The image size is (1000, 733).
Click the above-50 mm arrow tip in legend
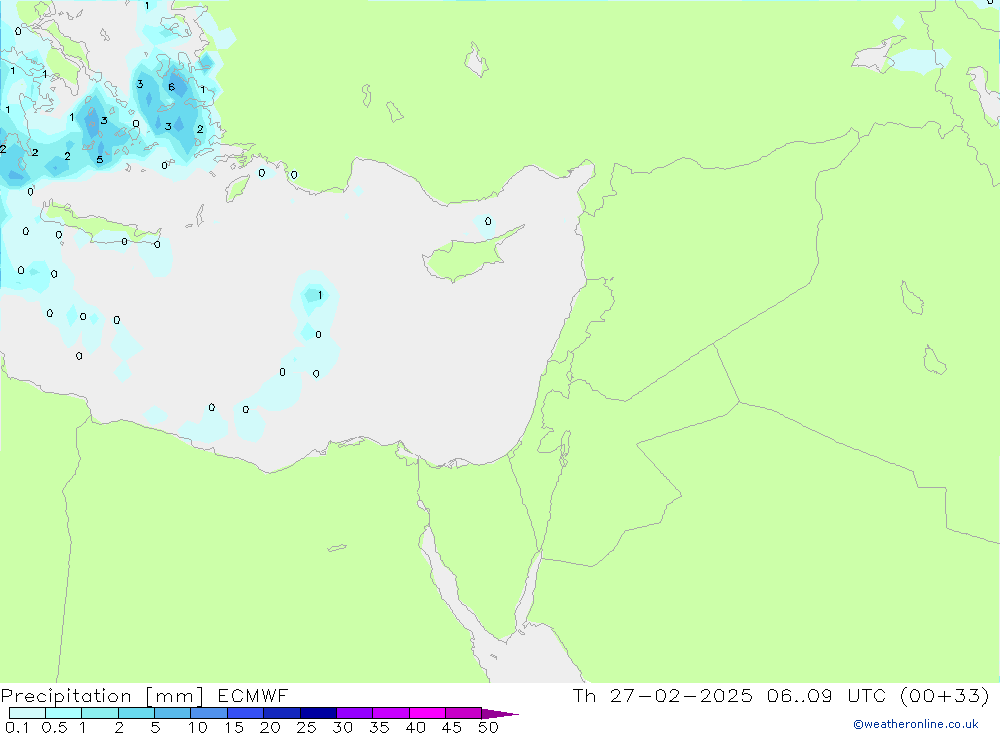[499, 714]
